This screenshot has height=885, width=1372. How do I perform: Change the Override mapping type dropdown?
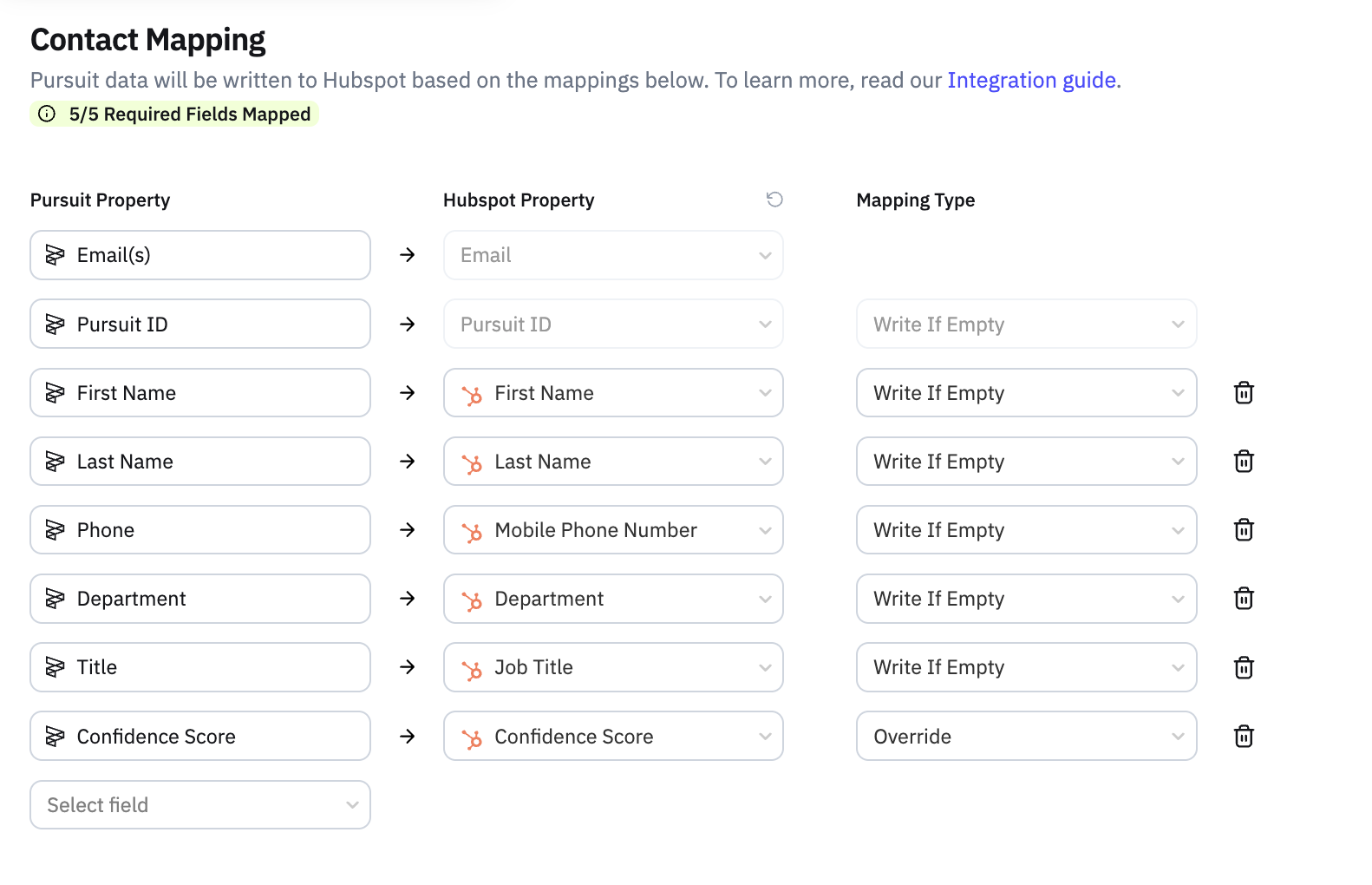(x=1027, y=737)
